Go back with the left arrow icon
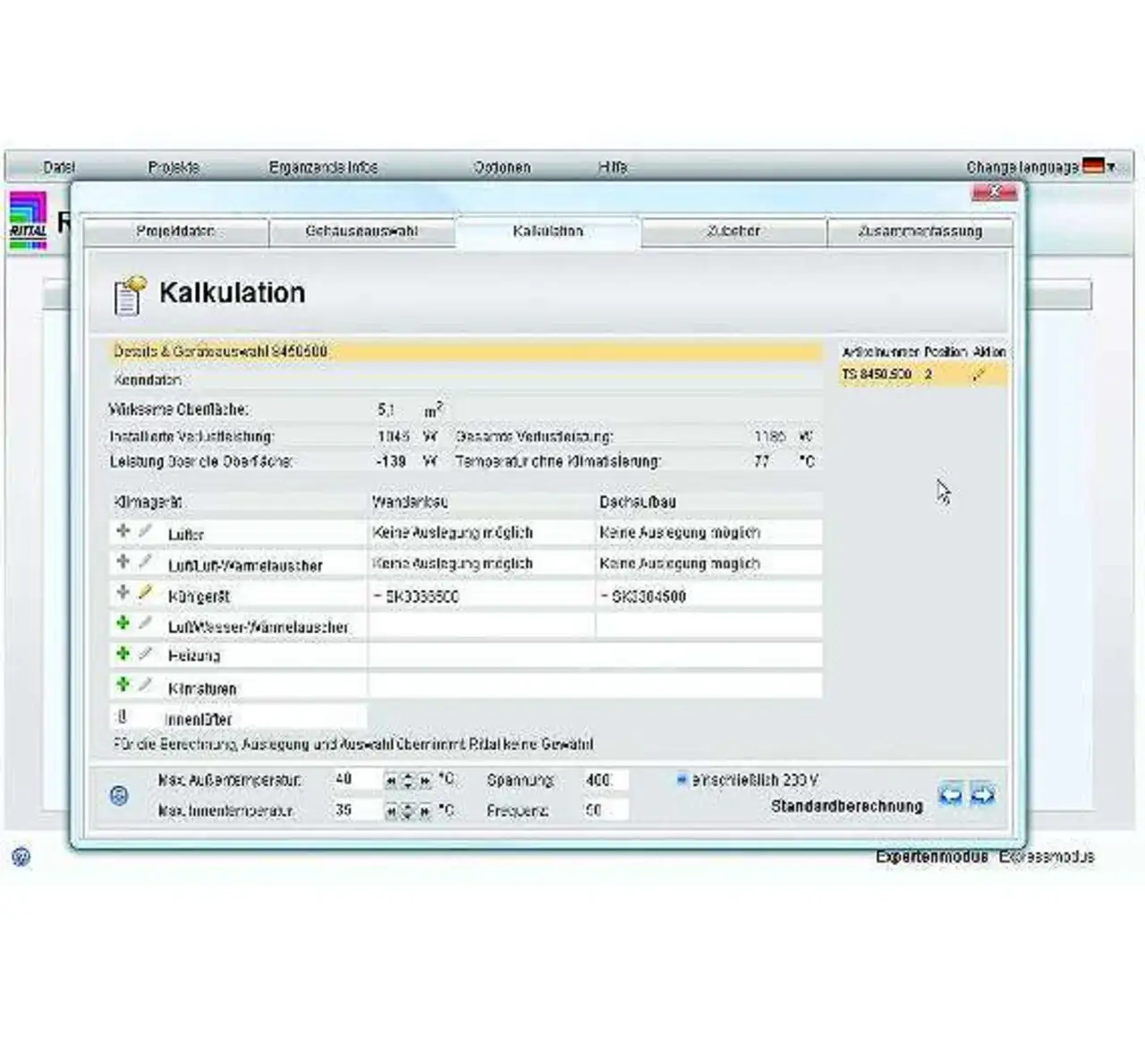 pos(950,794)
